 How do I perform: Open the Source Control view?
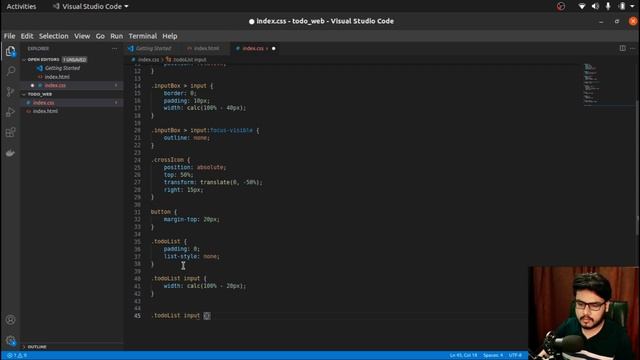tap(11, 91)
